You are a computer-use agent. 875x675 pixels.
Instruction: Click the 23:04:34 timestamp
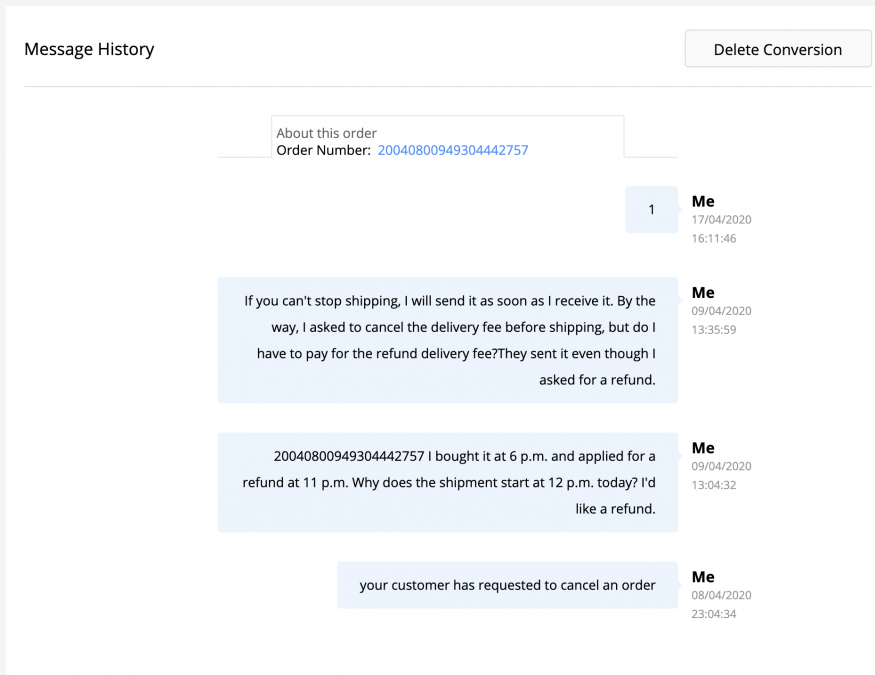714,614
